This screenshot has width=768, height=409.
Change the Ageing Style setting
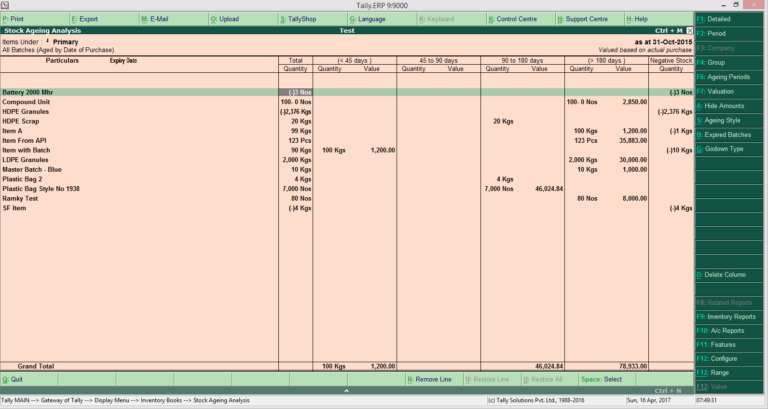click(730, 120)
